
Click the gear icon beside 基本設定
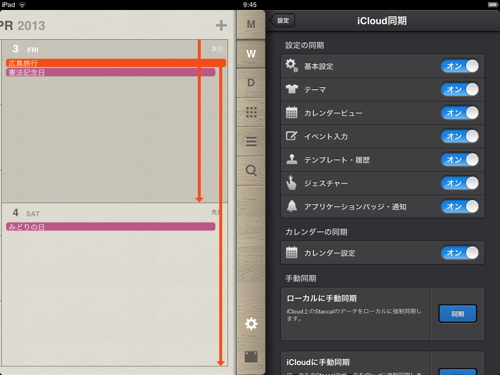click(292, 65)
